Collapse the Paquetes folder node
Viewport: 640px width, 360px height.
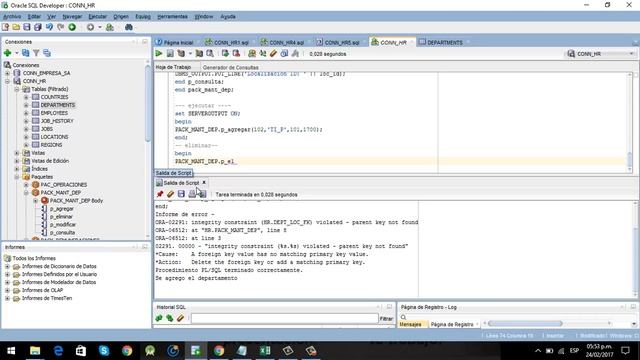pyautogui.click(x=17, y=177)
